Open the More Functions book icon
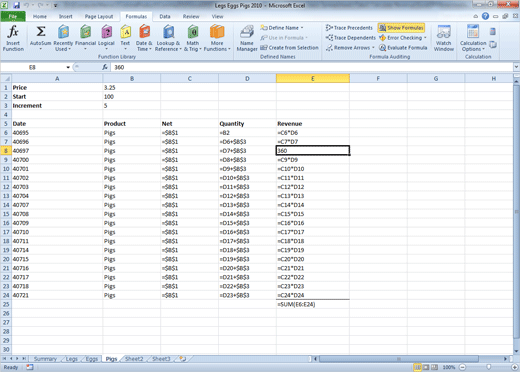Image resolution: width=520 pixels, height=372 pixels. coord(217,32)
